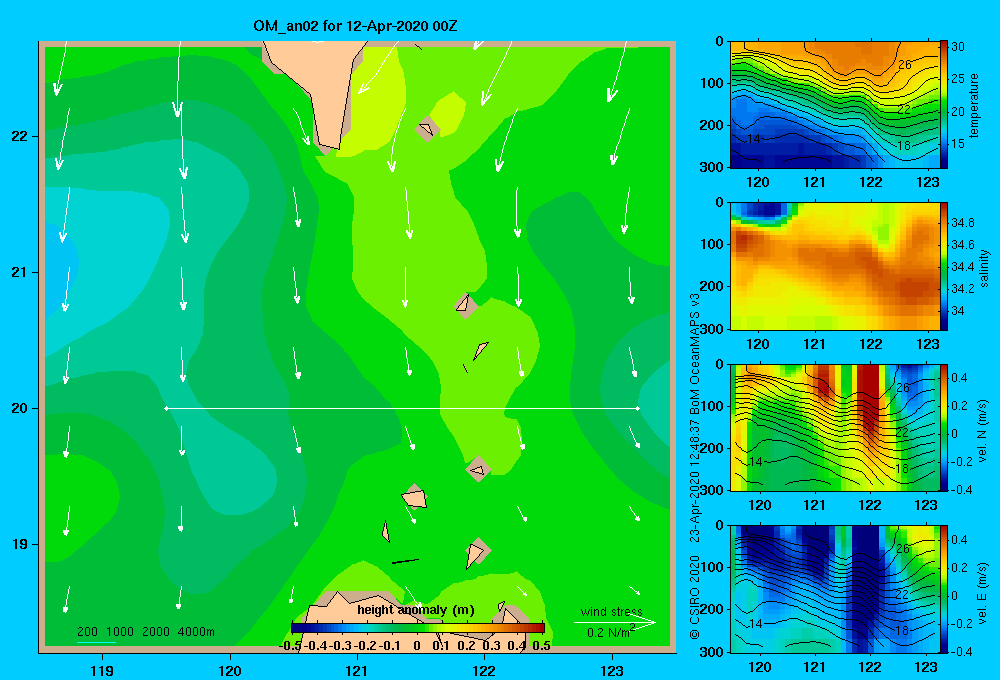Click the vertical 'salinity' axis label

coord(984,268)
